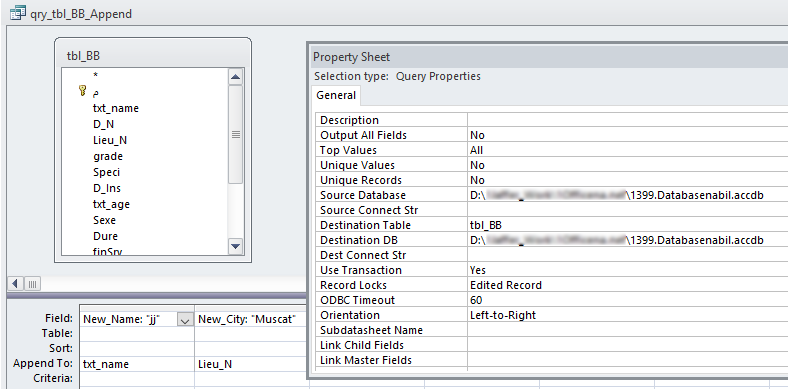Image resolution: width=788 pixels, height=389 pixels.
Task: Select the General tab in Property Sheet
Action: 336,95
